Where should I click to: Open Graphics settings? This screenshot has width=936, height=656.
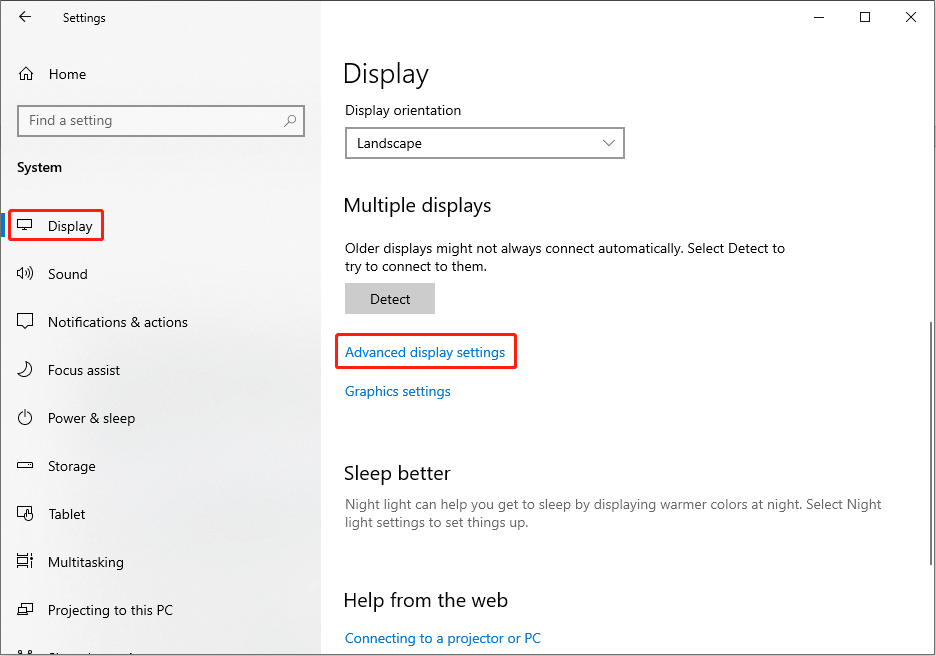(x=397, y=391)
